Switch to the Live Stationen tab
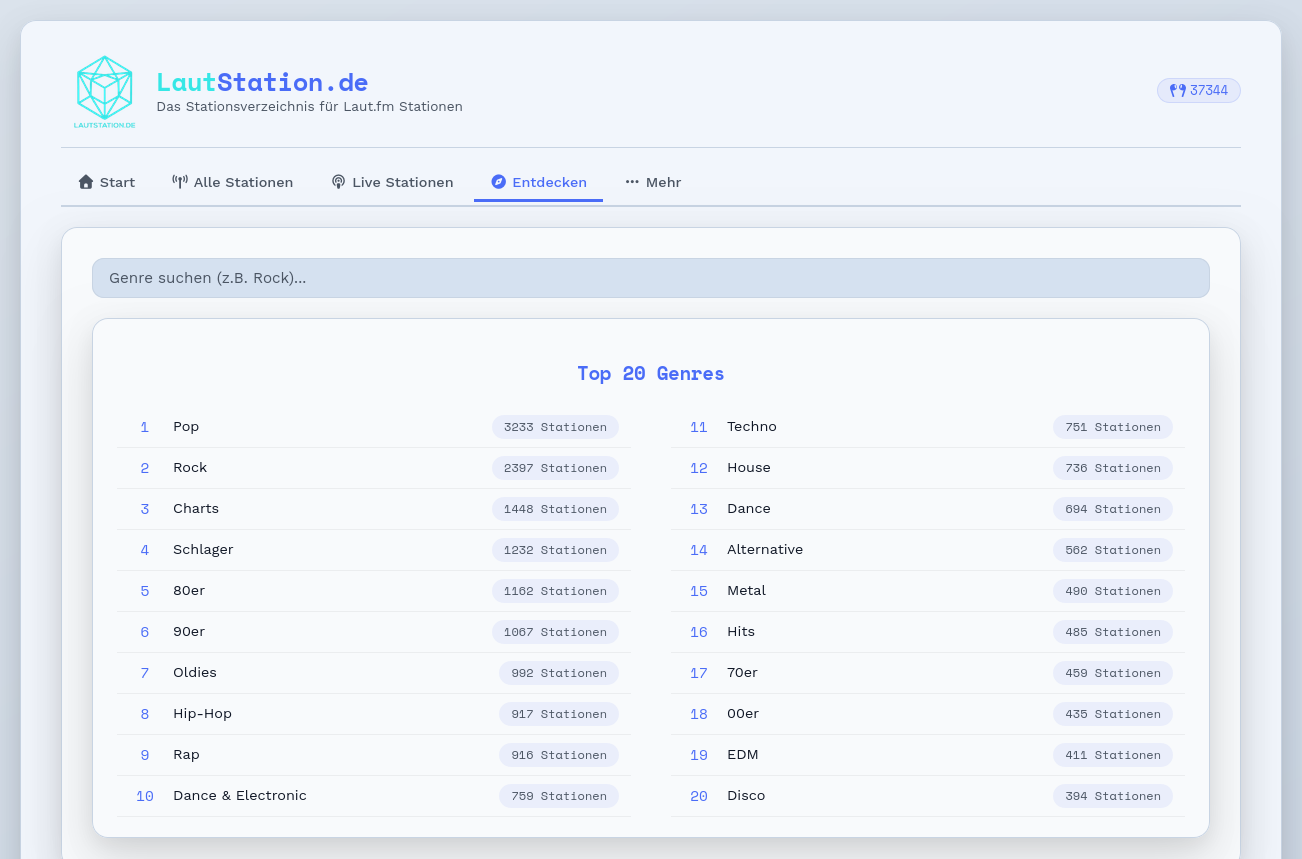Screen dimensions: 1302x859 click(x=392, y=182)
